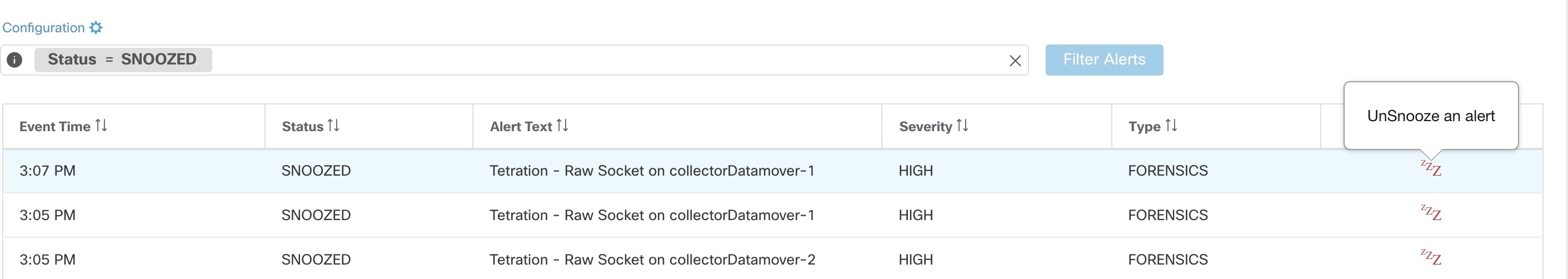Sort alerts by Type column

[1171, 126]
